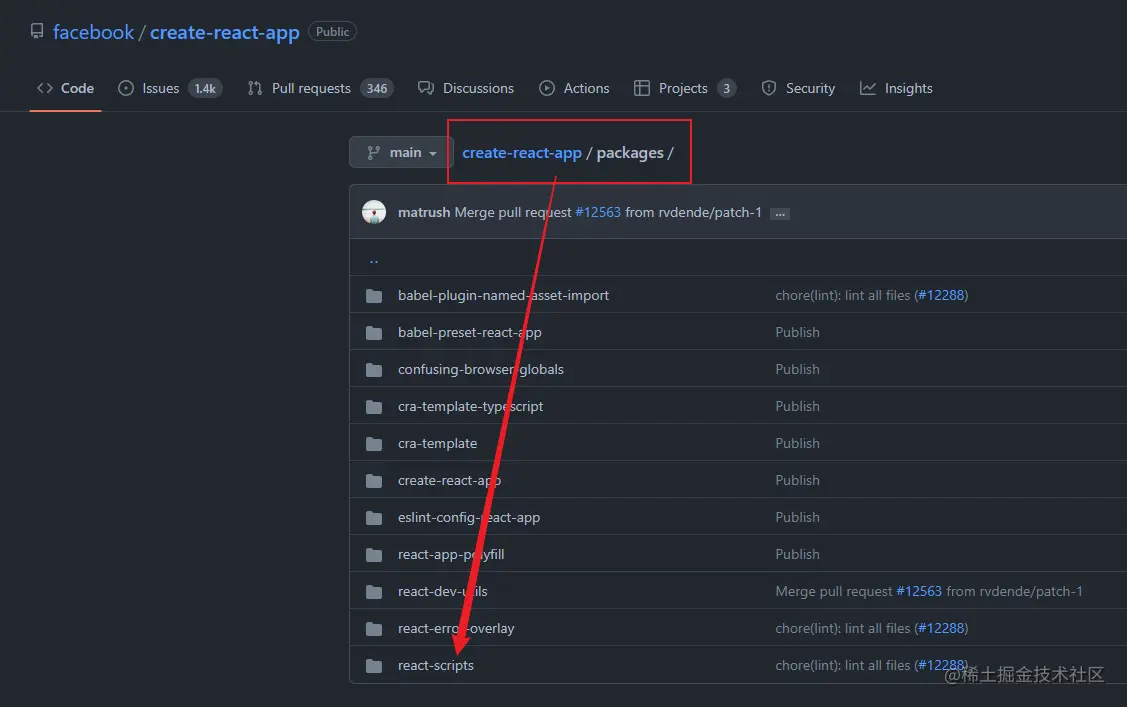
Task: Click the Issues count badge 1.4k
Action: (x=205, y=88)
